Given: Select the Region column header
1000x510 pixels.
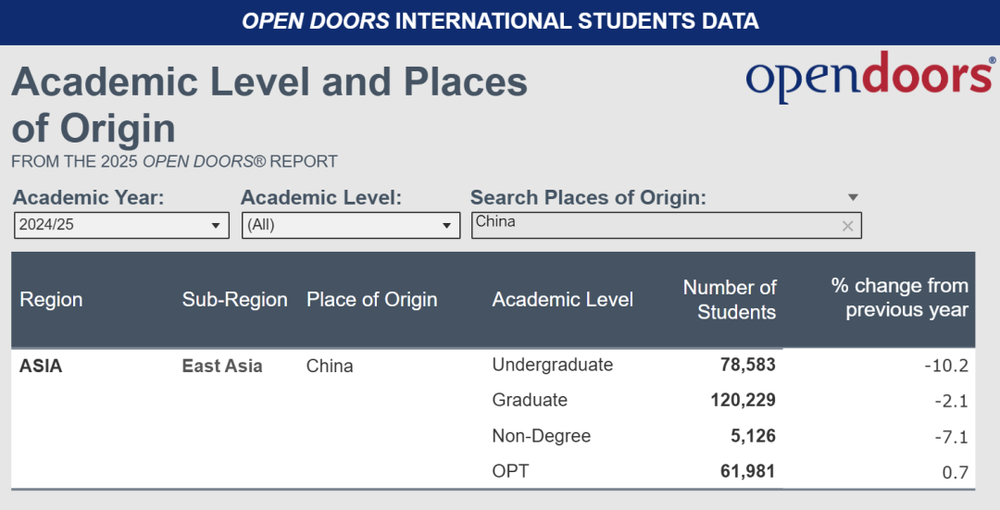Looking at the screenshot, I should coord(52,300).
